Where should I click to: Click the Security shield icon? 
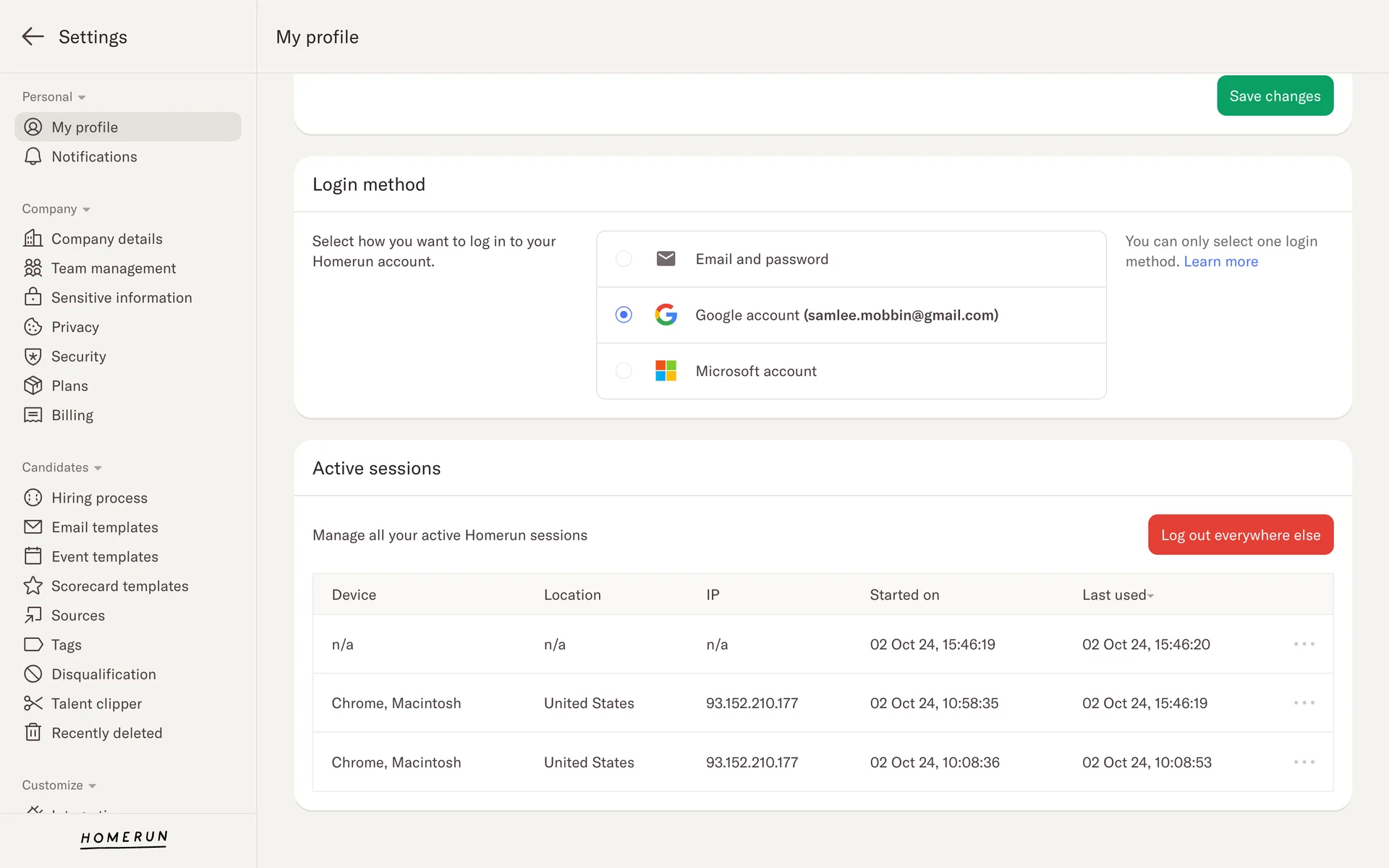[33, 357]
